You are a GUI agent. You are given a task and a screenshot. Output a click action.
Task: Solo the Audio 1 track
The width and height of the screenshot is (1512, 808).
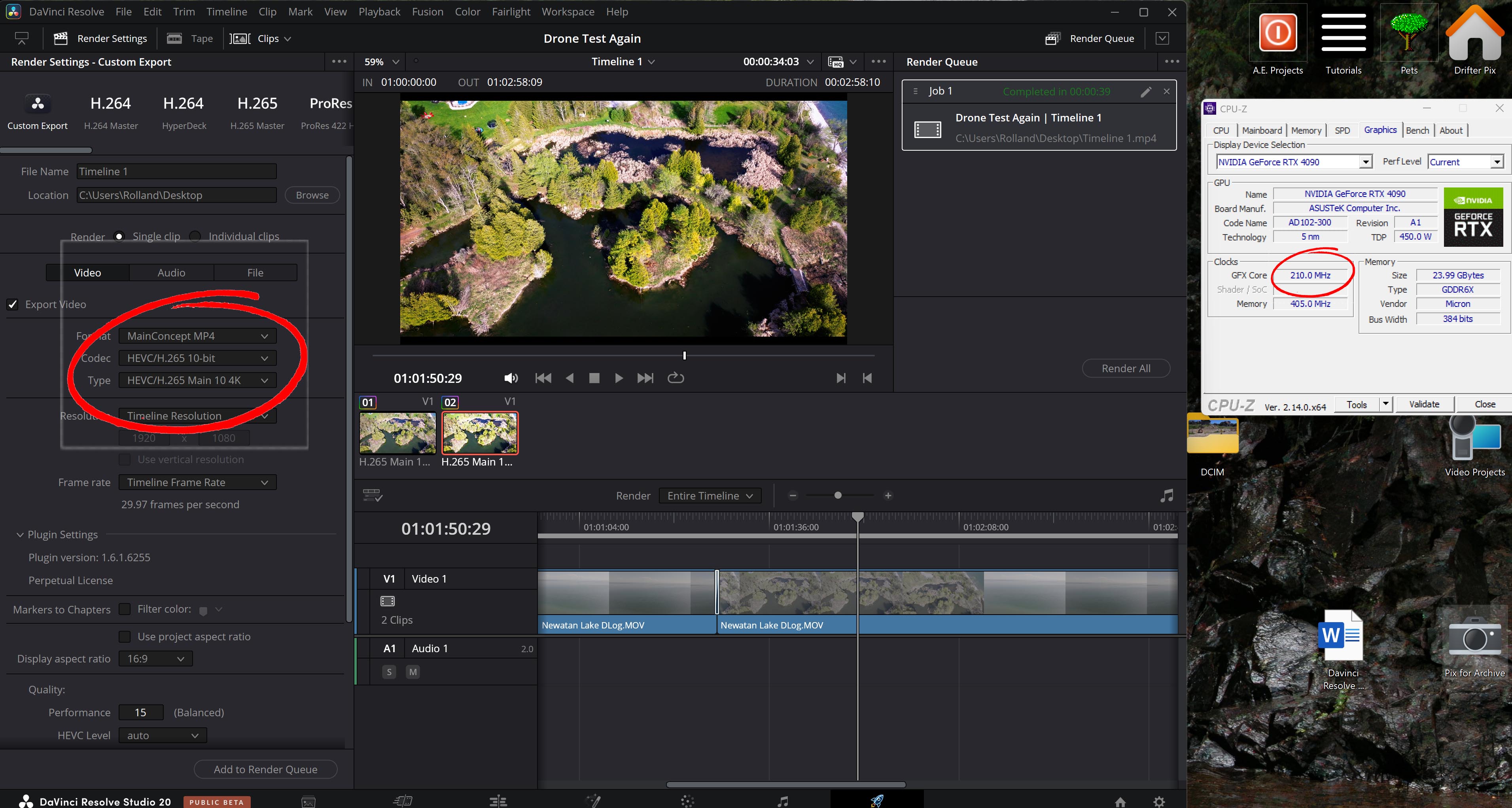388,672
